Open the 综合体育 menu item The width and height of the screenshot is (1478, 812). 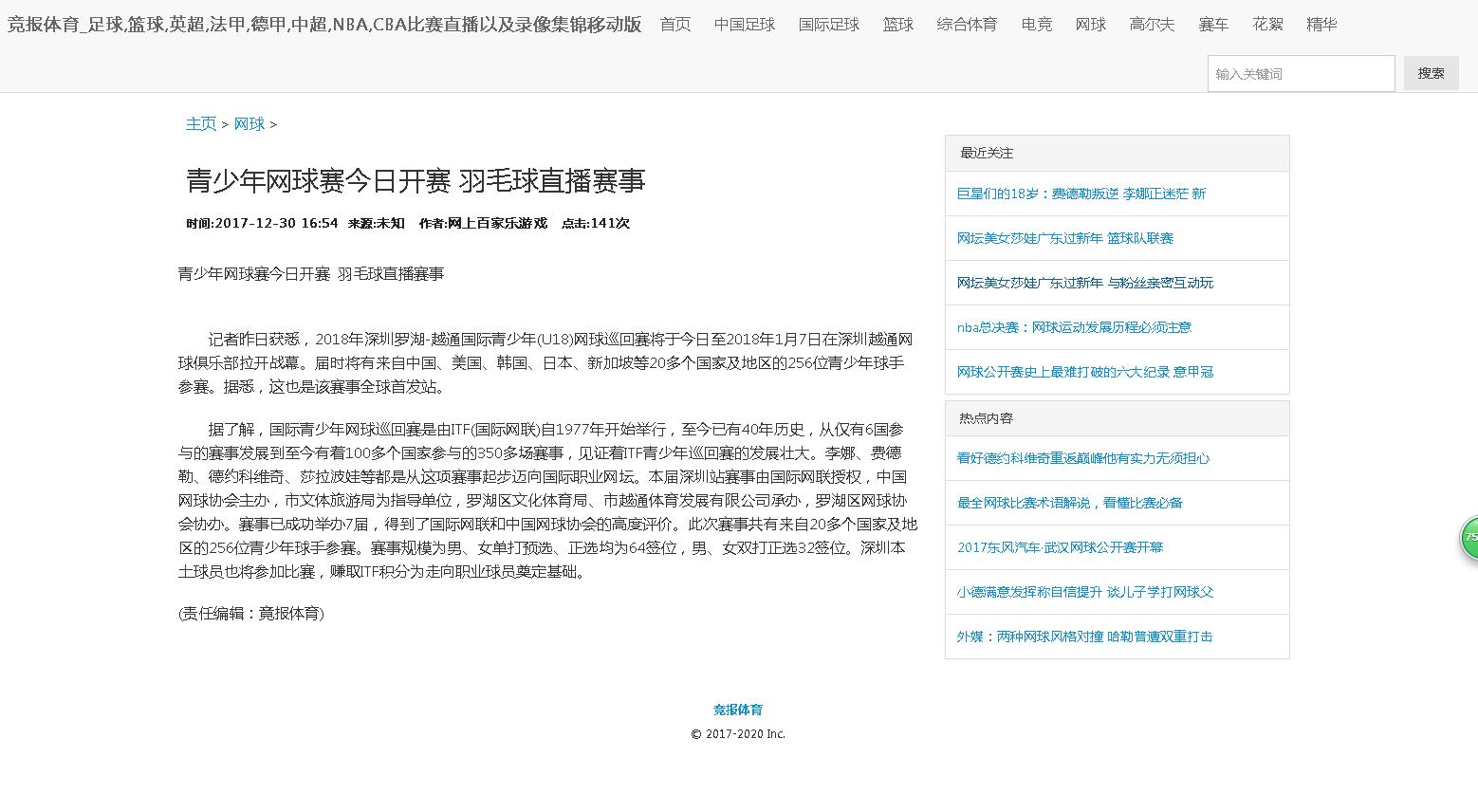click(967, 25)
